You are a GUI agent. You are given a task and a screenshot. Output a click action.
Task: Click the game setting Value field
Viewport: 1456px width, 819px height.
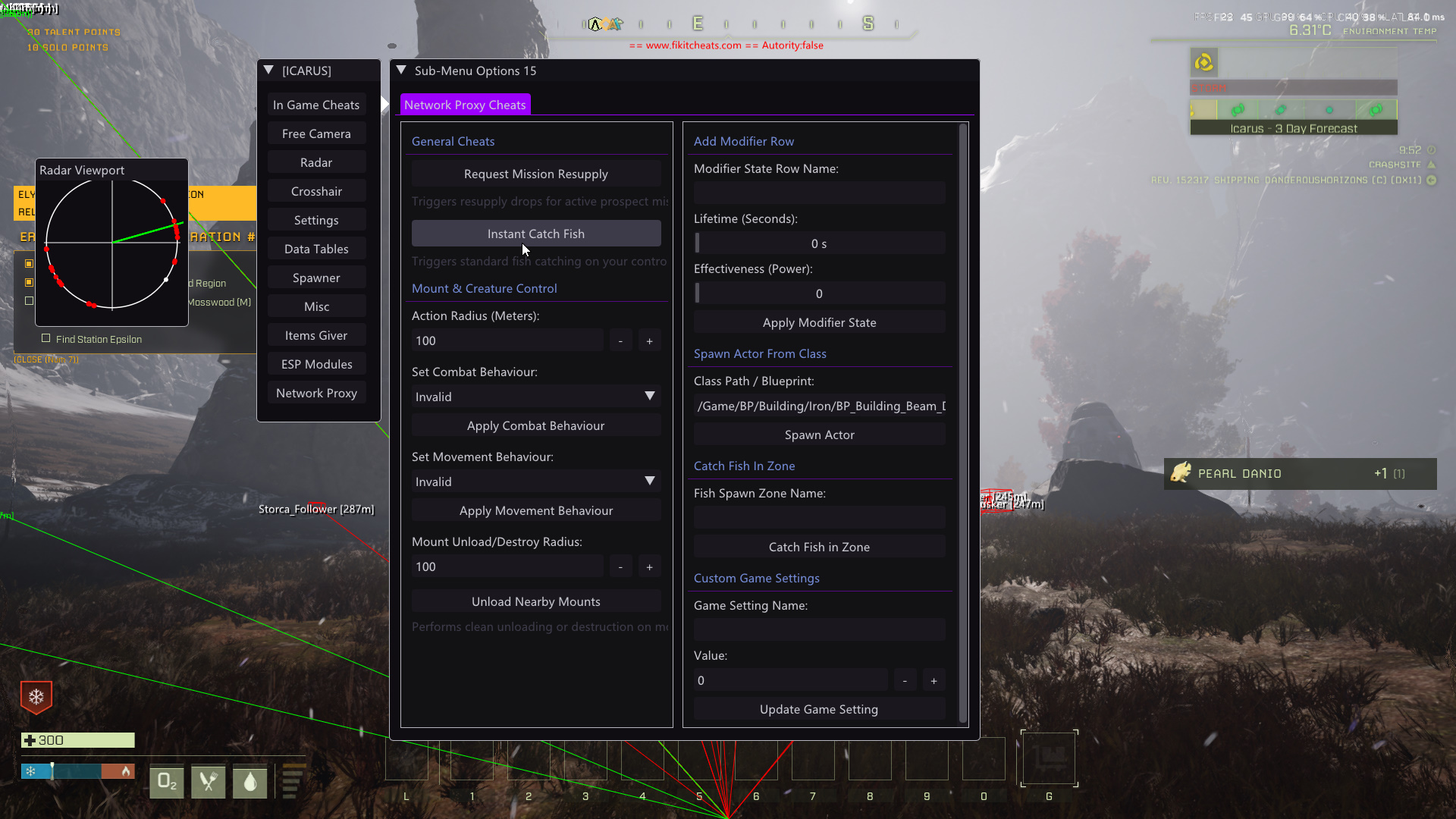pyautogui.click(x=790, y=680)
